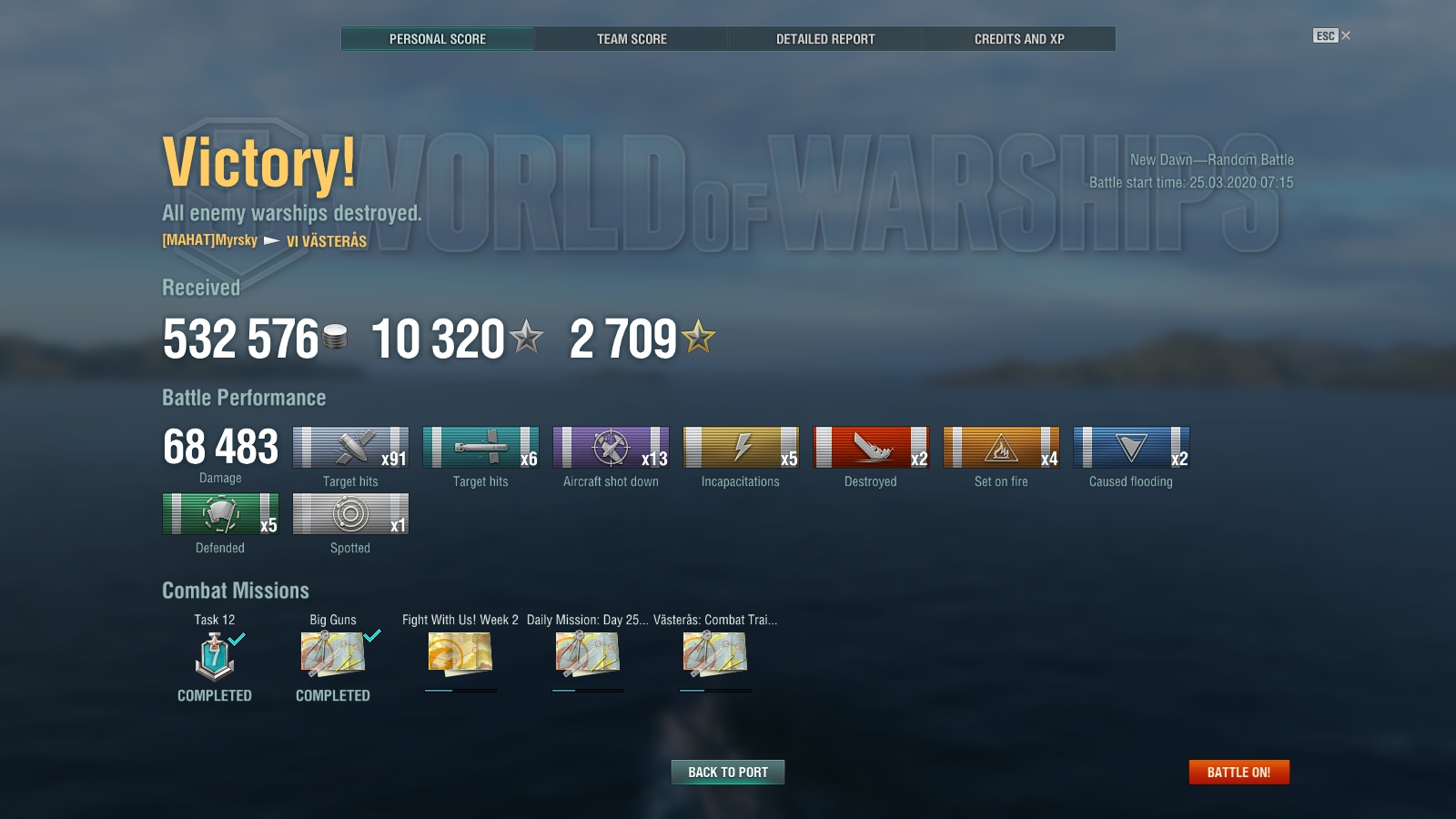
Task: Select the Aircraft shot down ribbon
Action: click(x=611, y=448)
